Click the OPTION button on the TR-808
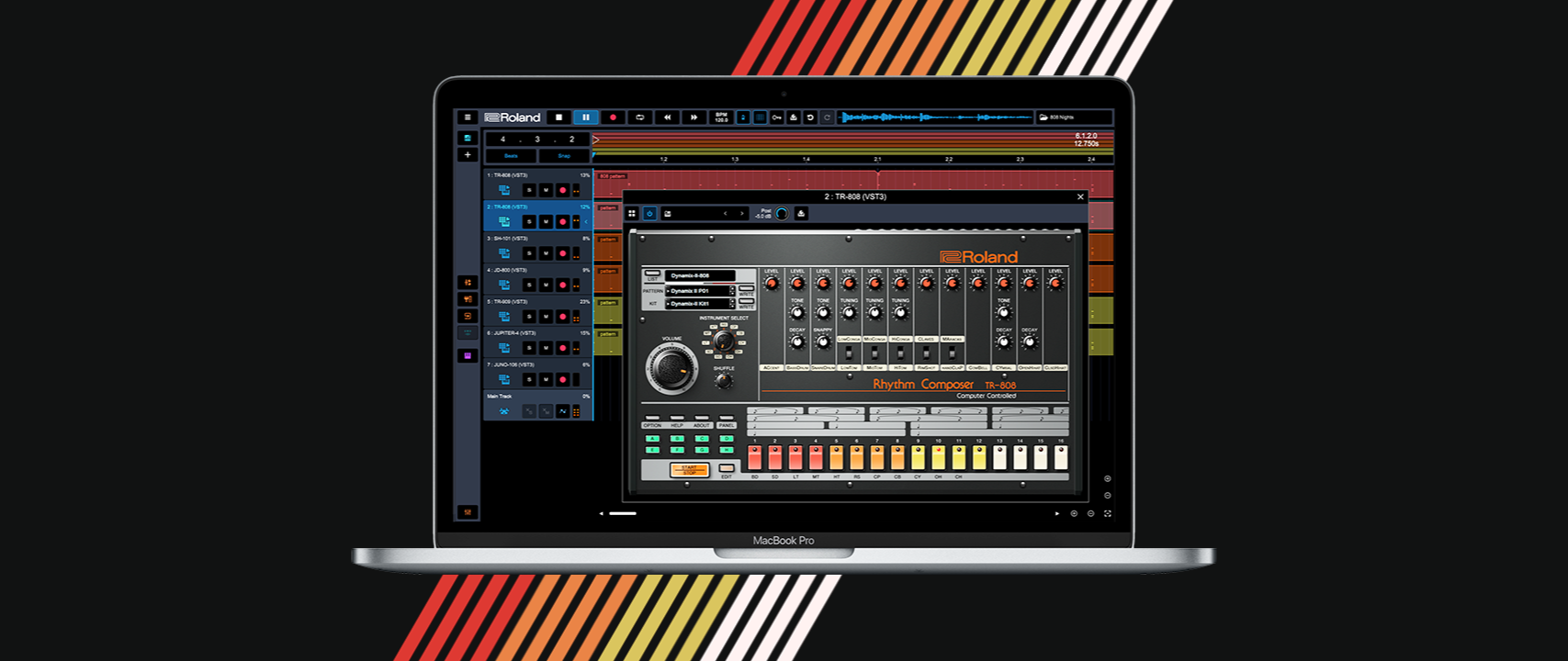 point(652,419)
